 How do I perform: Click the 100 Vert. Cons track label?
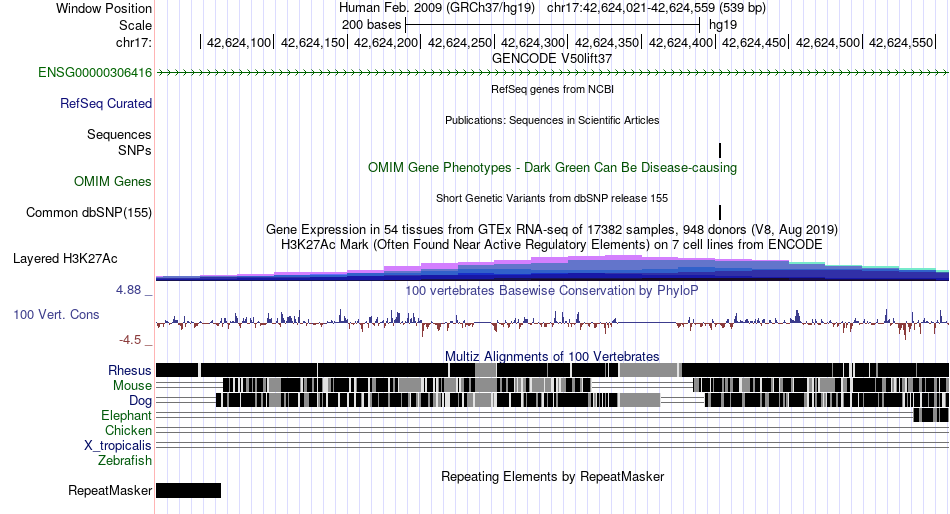click(x=56, y=315)
